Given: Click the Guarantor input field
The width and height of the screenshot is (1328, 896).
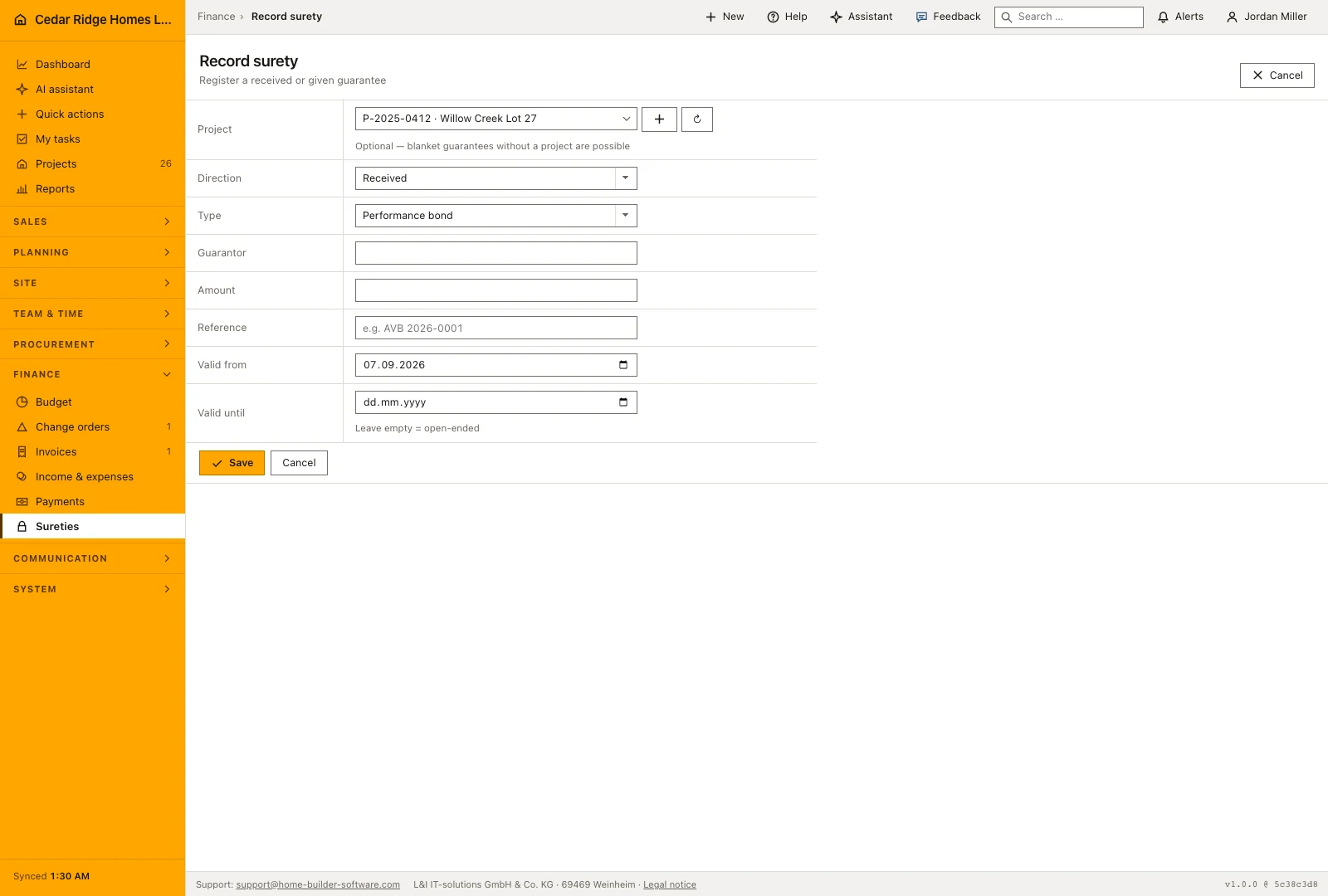Looking at the screenshot, I should point(496,253).
